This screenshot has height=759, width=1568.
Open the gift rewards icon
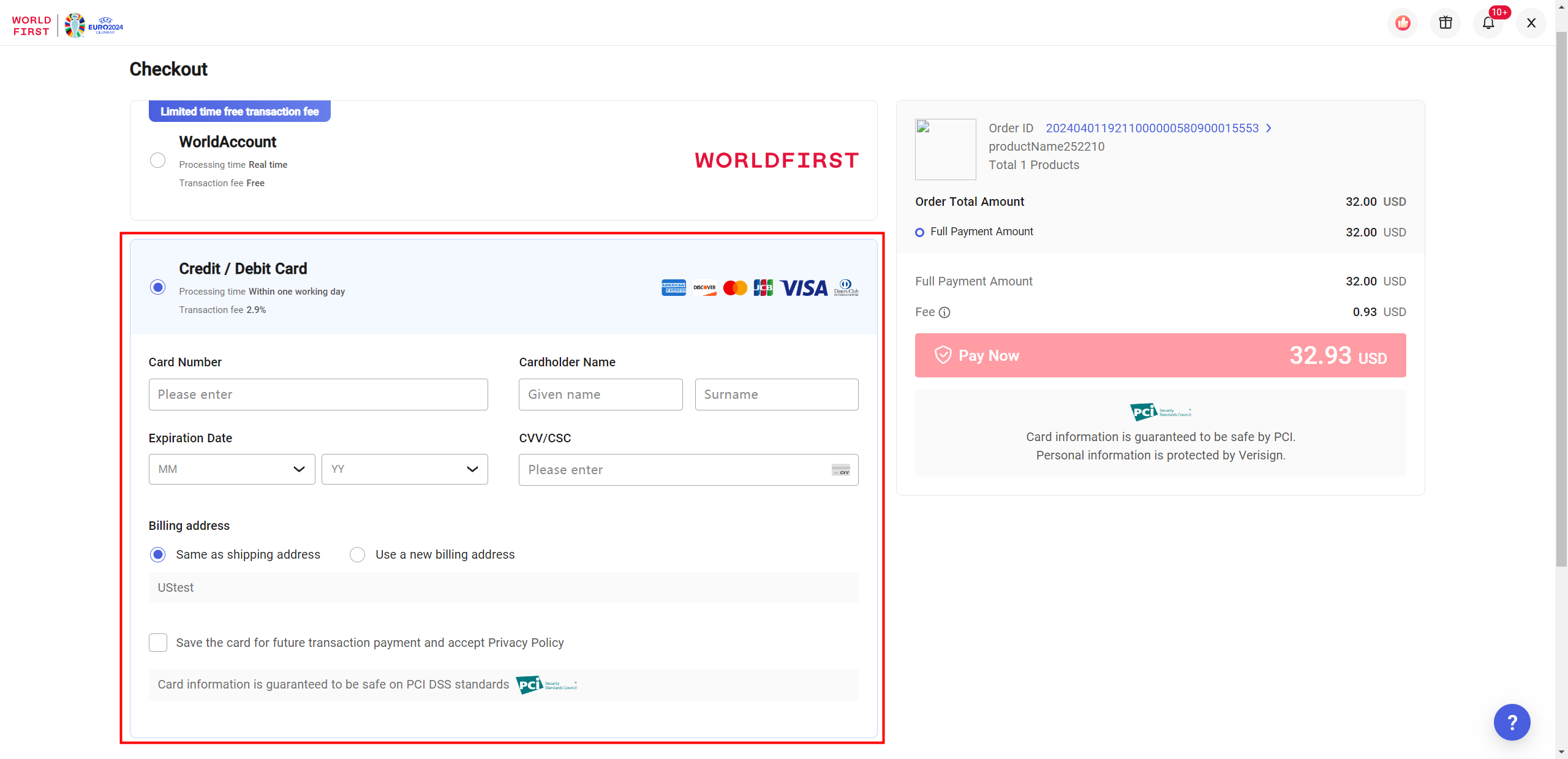pos(1445,23)
